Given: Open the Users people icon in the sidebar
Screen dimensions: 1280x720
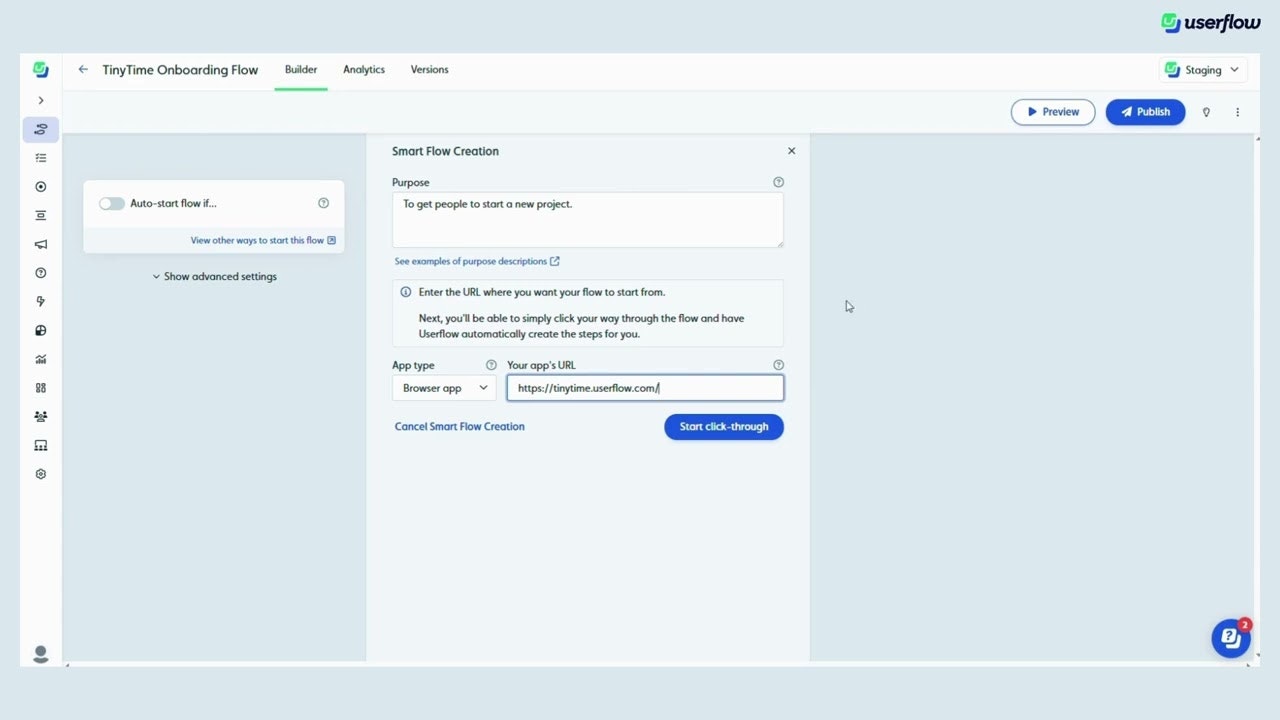Looking at the screenshot, I should (41, 417).
